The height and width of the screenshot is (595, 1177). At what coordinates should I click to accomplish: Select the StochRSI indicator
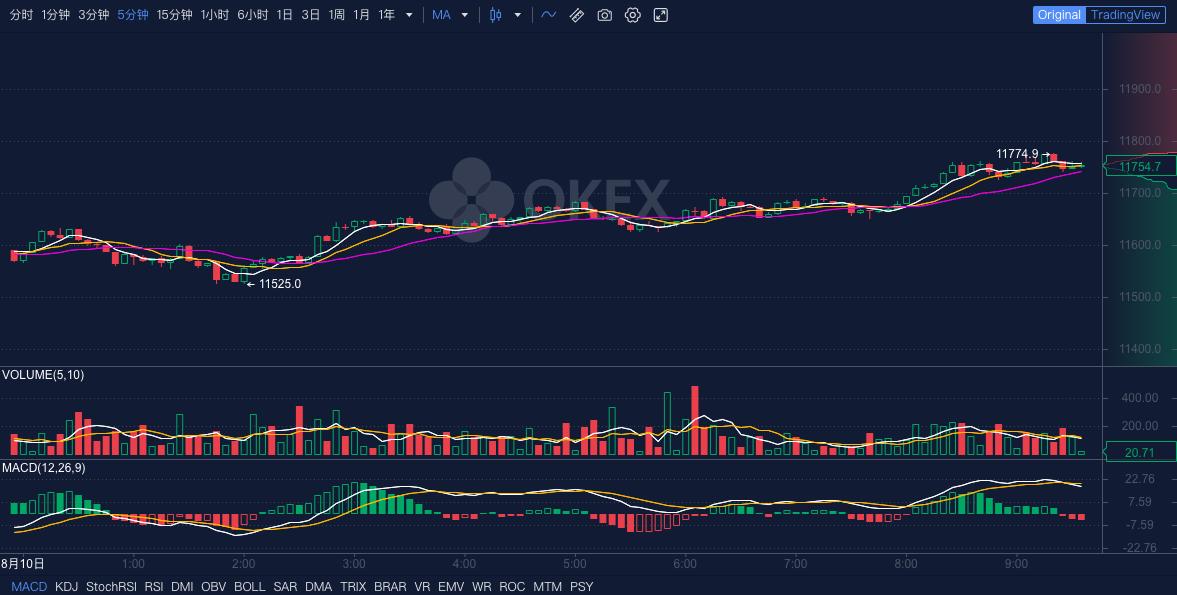111,587
